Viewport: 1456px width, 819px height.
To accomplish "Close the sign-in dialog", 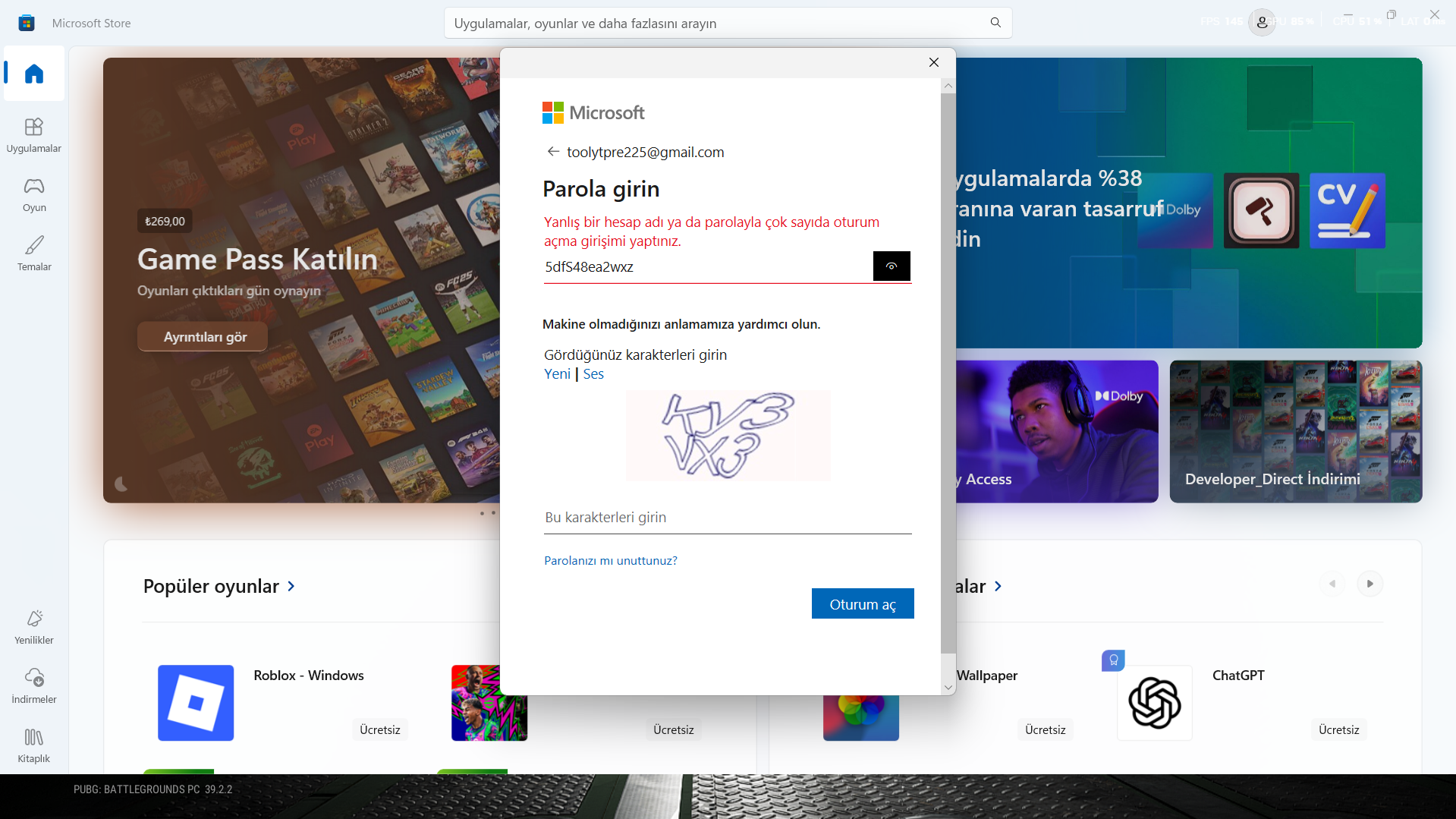I will (x=934, y=62).
